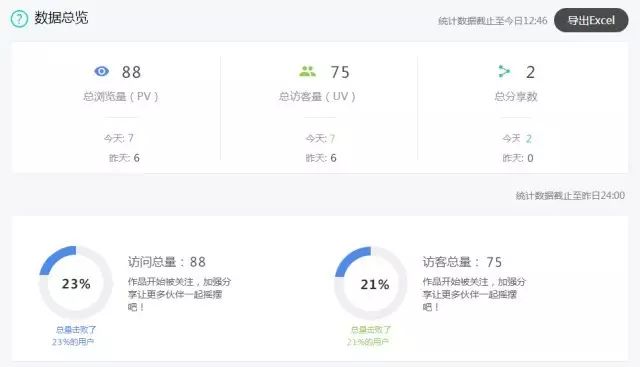Click the 总访客量 (UV) label
This screenshot has width=640, height=367.
(317, 97)
